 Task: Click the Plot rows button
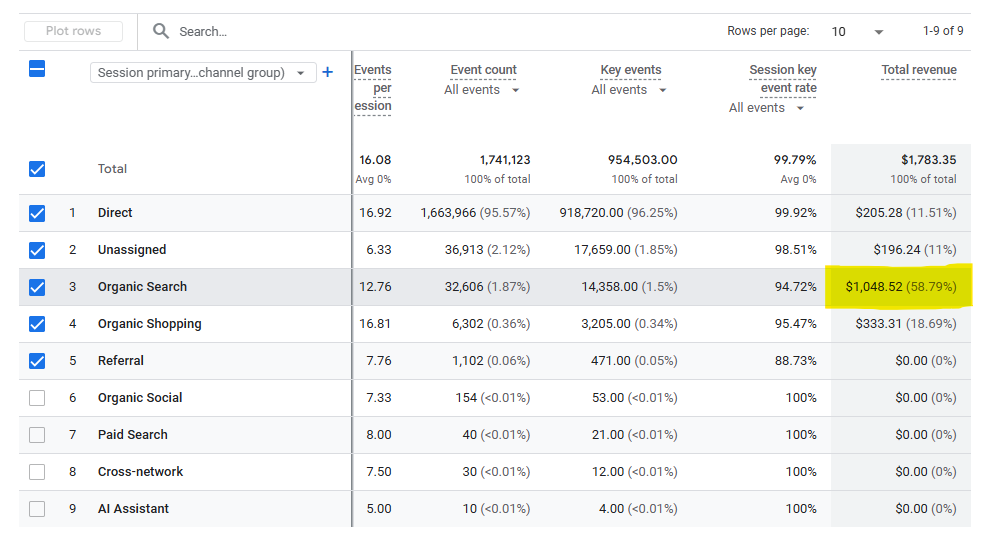(73, 31)
